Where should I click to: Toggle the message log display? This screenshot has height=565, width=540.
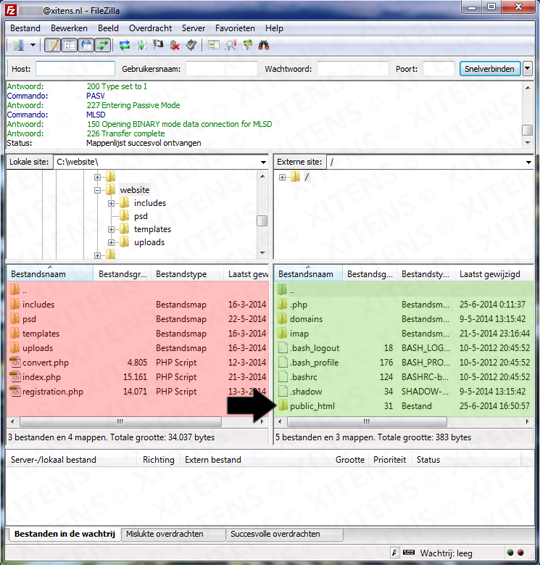pos(53,45)
